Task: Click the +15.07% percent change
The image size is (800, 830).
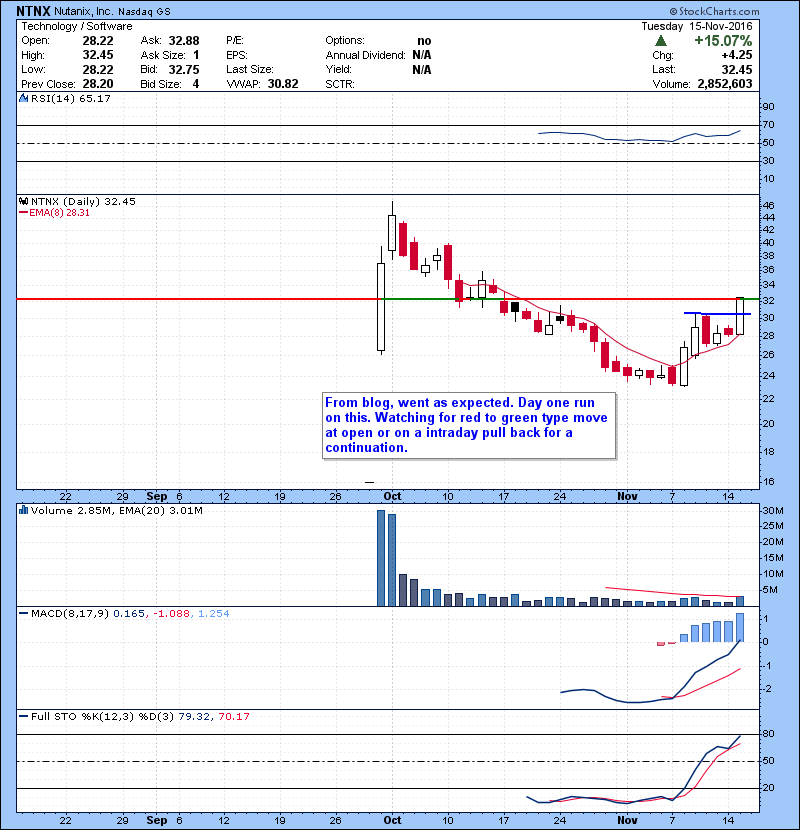Action: (x=723, y=41)
